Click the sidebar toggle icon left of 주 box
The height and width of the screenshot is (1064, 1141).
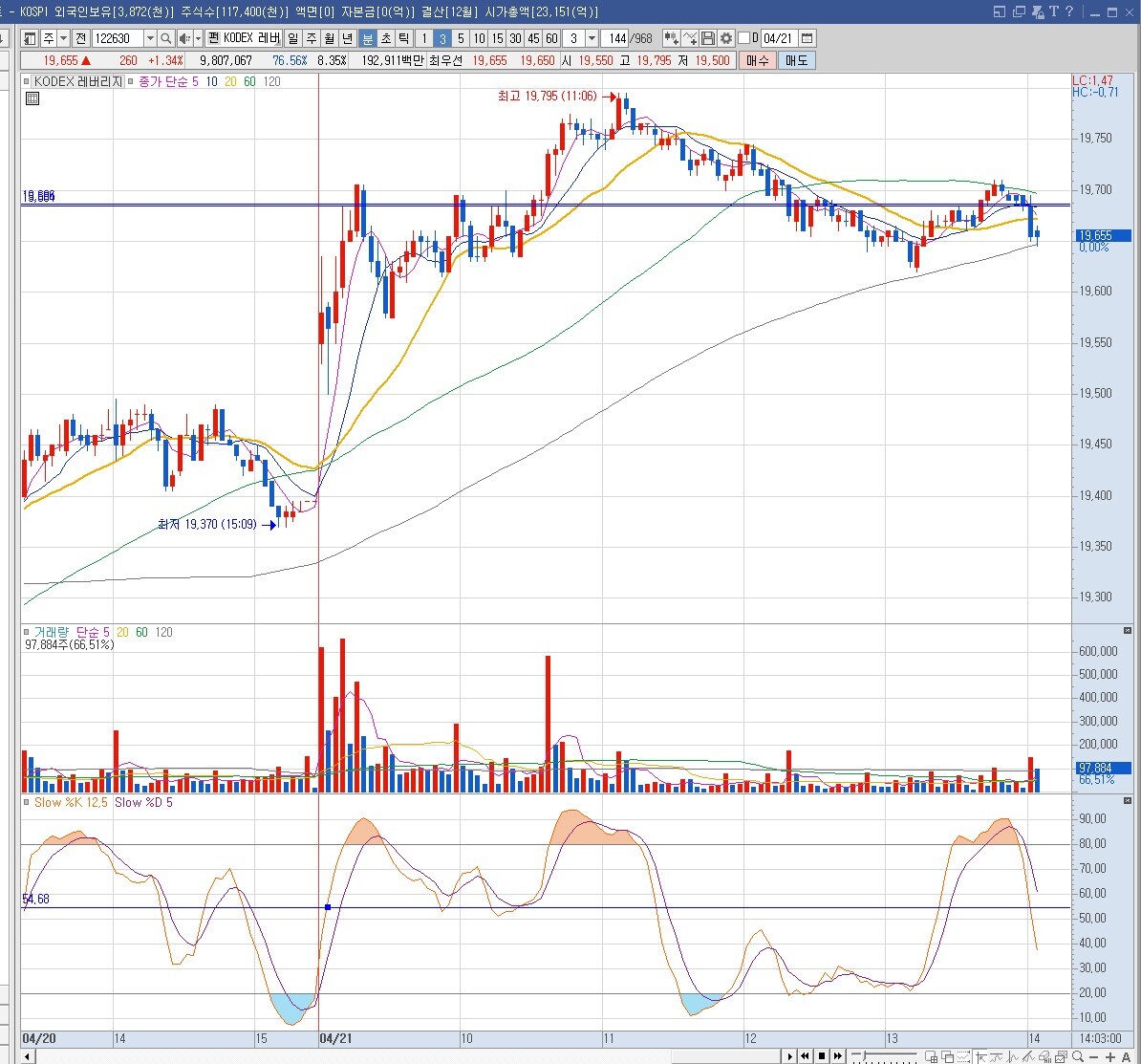point(30,38)
